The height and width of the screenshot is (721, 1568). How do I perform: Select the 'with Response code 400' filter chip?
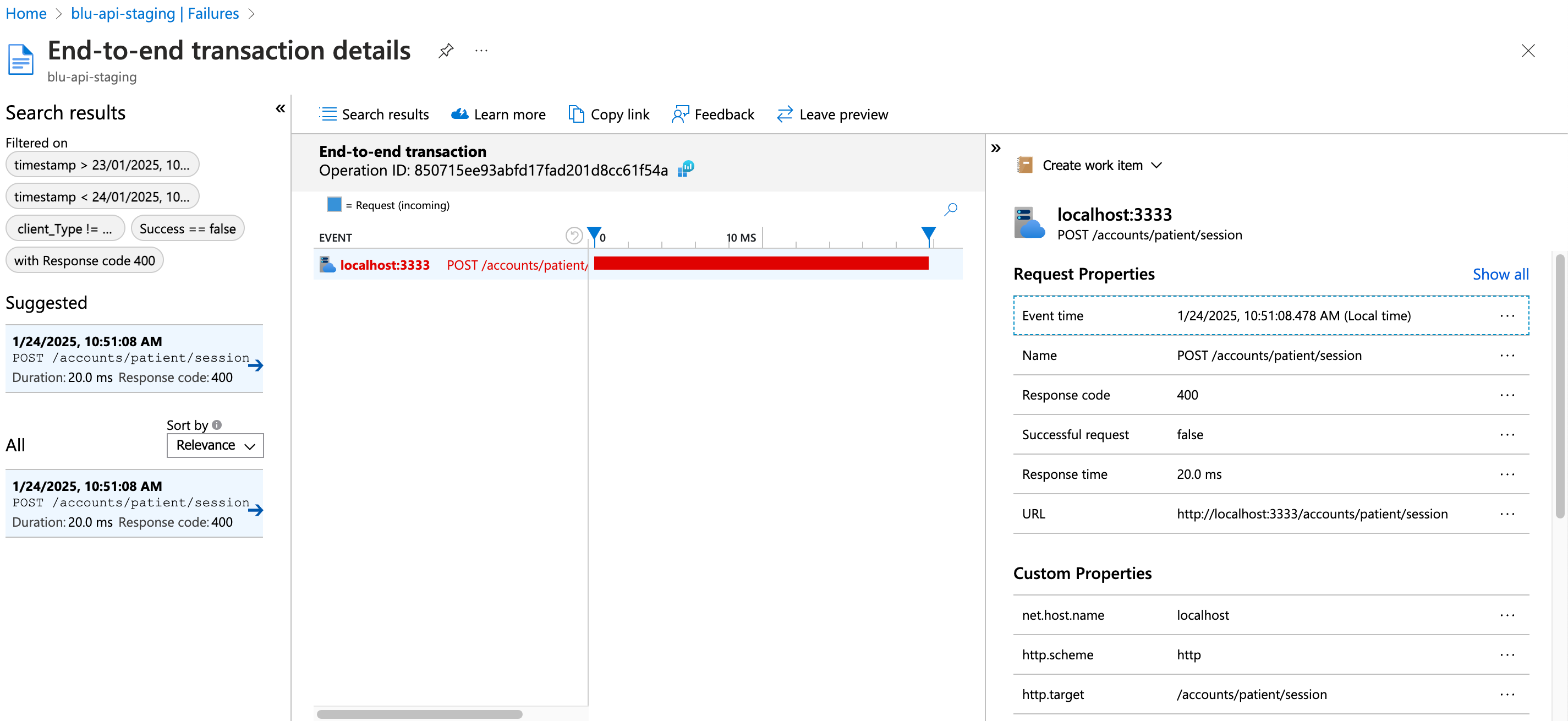tap(85, 261)
